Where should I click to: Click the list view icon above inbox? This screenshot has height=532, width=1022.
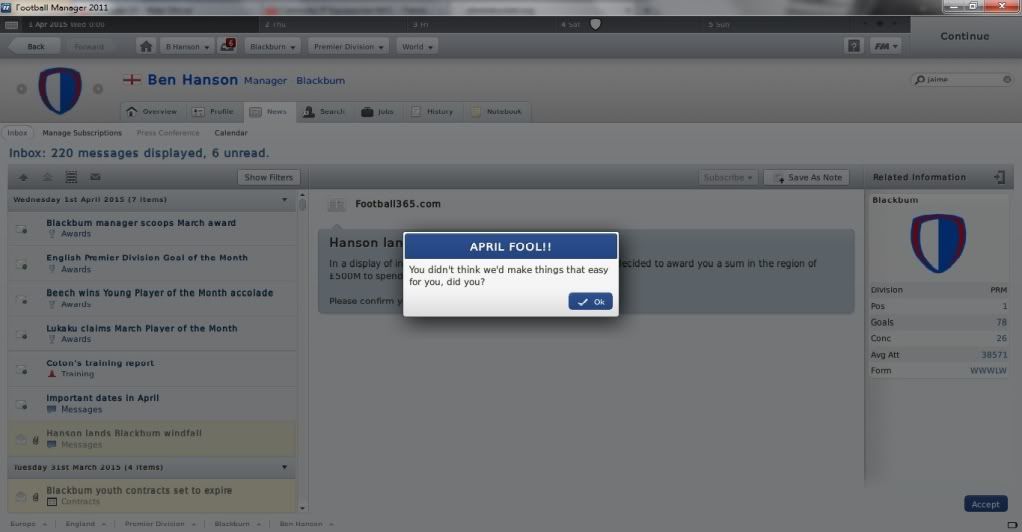pyautogui.click(x=71, y=177)
